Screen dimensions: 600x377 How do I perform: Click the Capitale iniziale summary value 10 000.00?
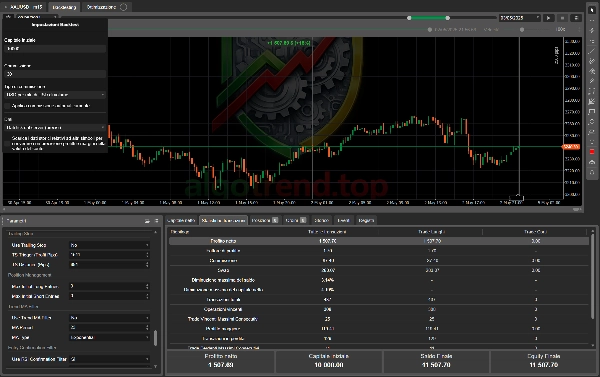pos(329,365)
